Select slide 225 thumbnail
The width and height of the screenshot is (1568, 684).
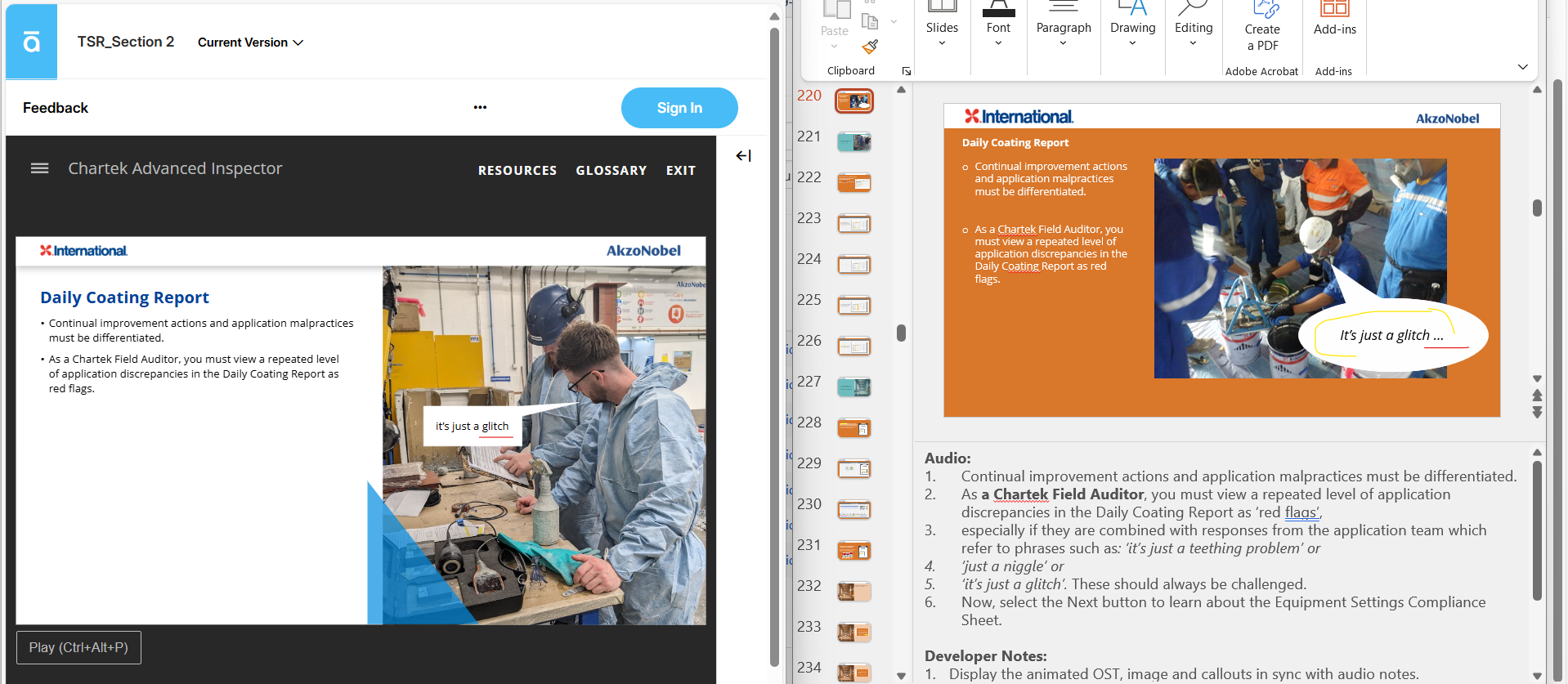[x=853, y=306]
